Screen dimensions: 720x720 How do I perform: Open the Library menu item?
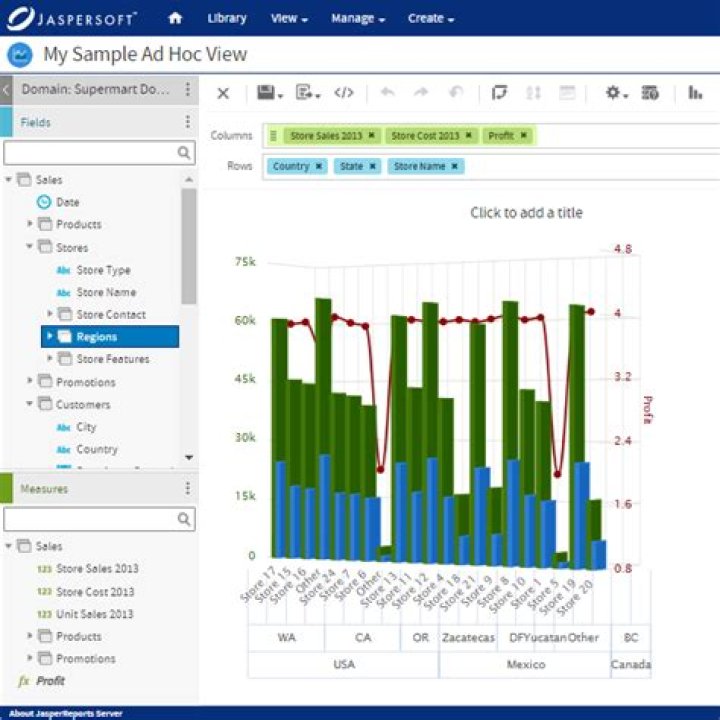pos(227,18)
